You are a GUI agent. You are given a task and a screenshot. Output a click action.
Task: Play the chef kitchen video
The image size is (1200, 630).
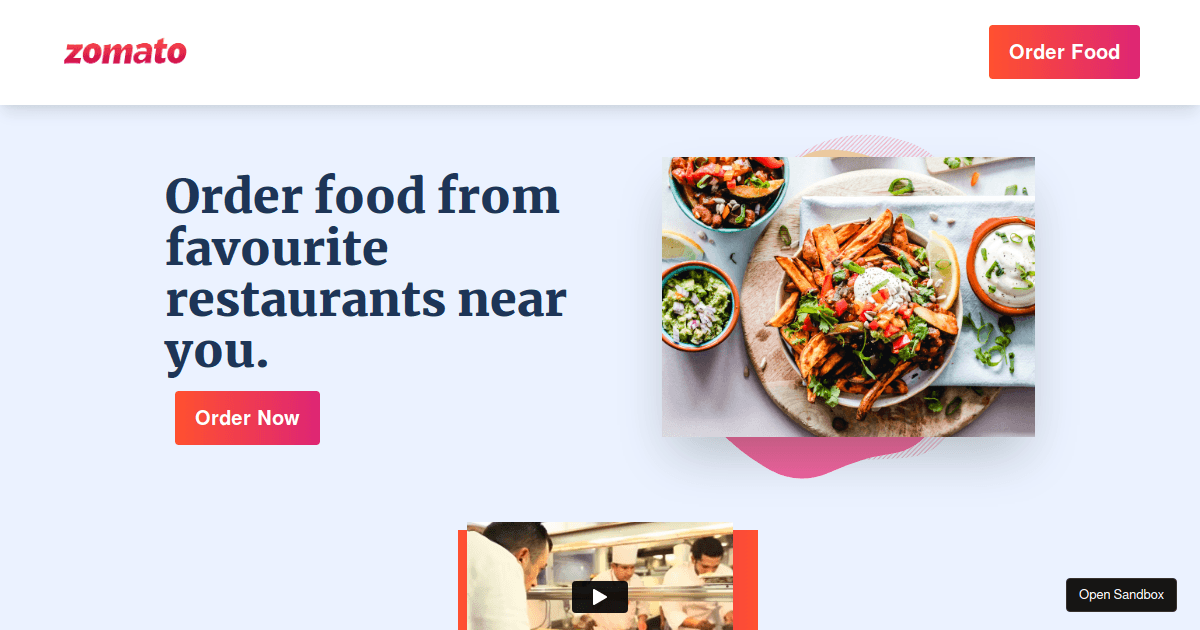point(600,597)
